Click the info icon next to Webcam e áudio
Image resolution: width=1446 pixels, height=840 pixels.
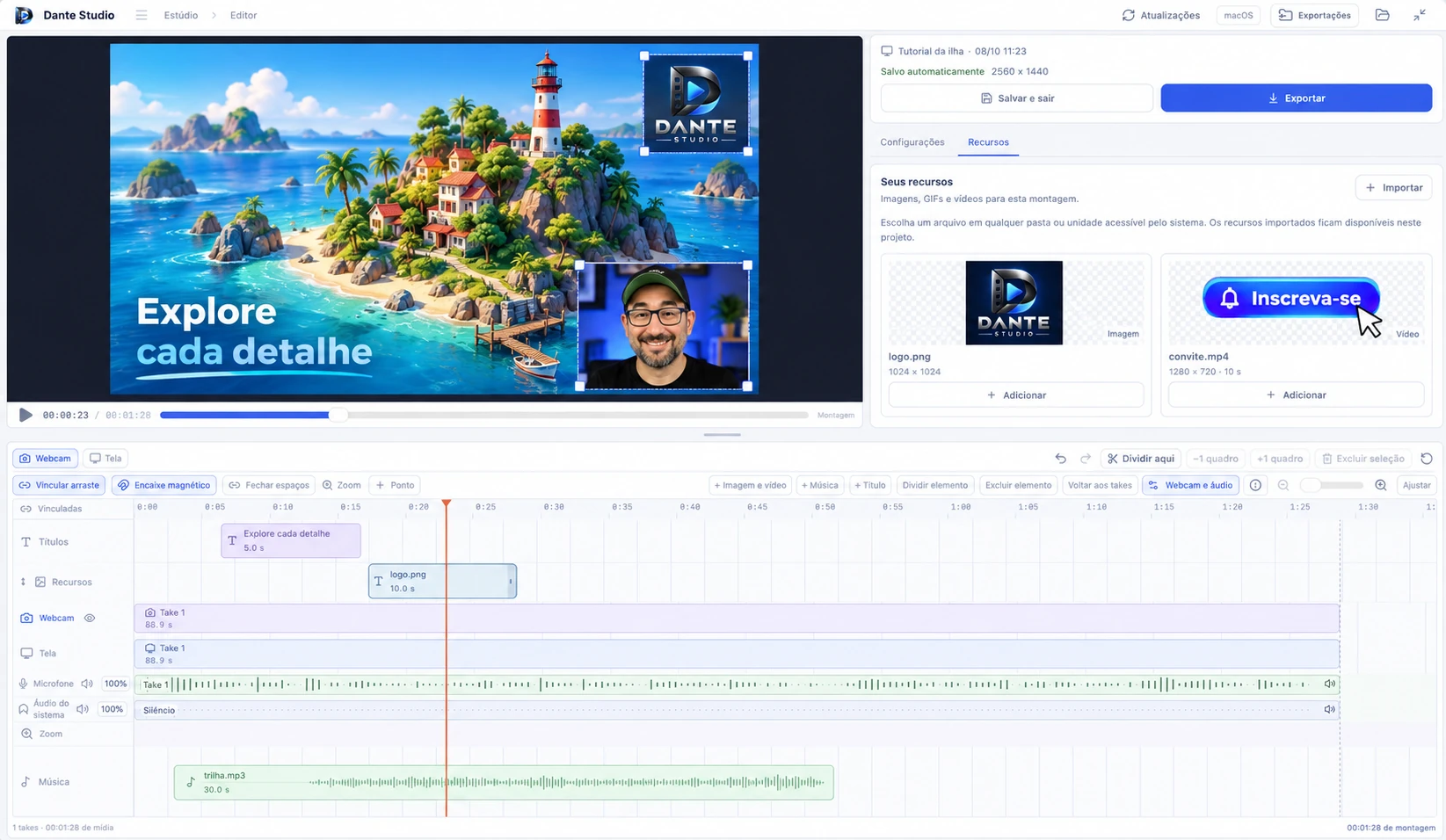[1255, 485]
